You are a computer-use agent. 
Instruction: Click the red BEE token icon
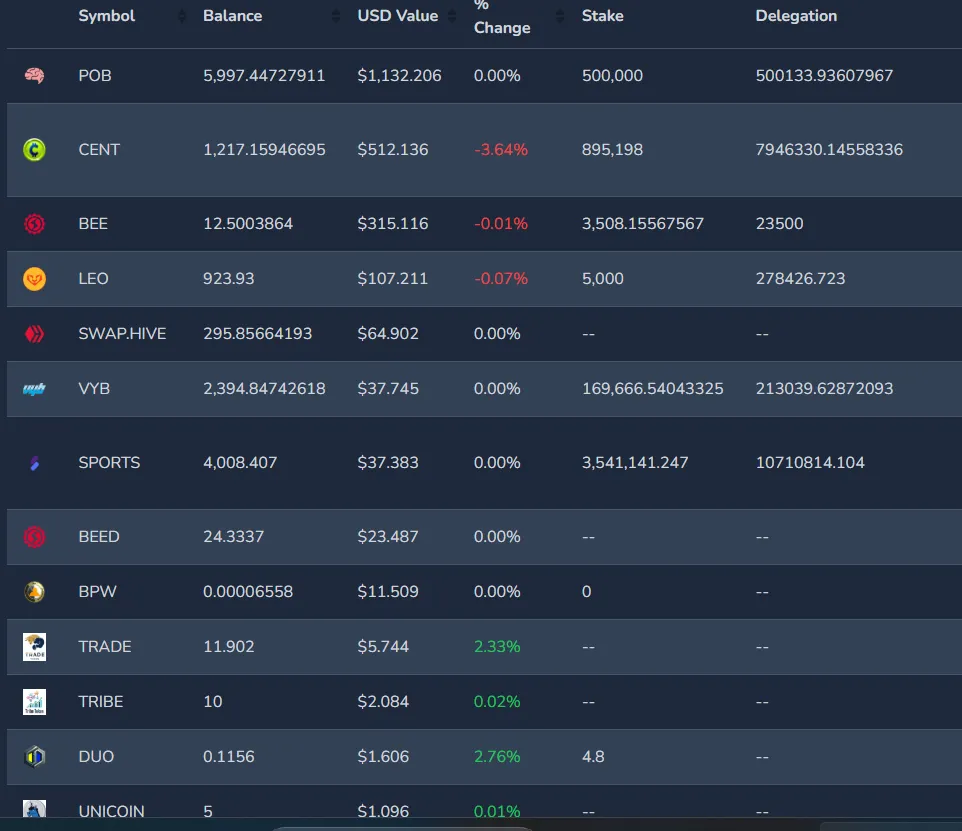(x=34, y=223)
